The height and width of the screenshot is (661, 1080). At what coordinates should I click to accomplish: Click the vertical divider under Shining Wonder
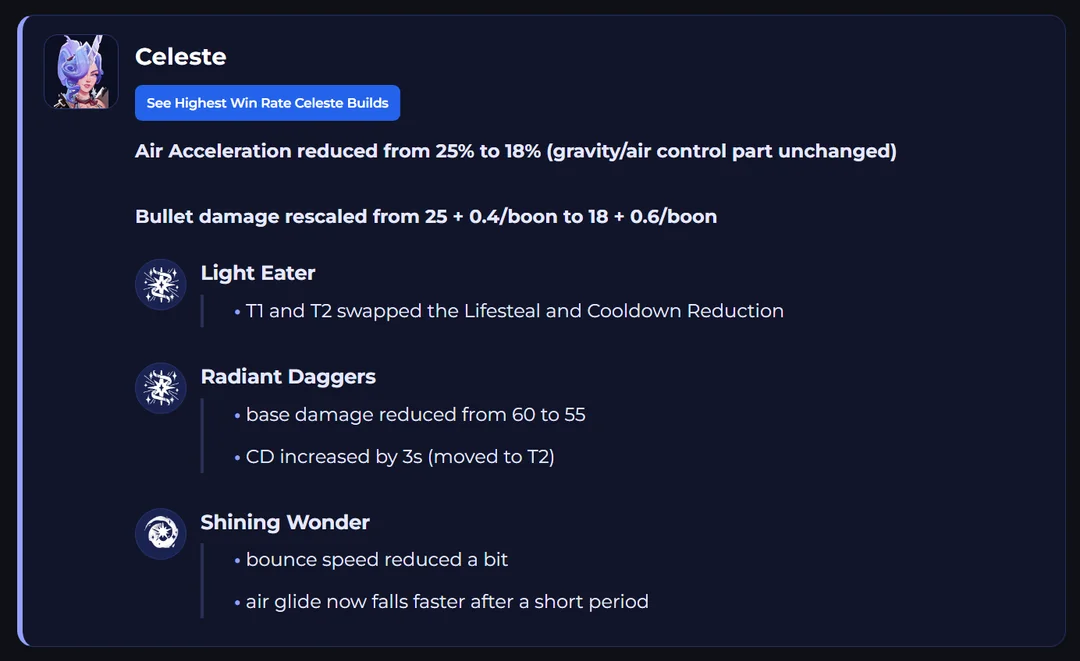click(202, 581)
